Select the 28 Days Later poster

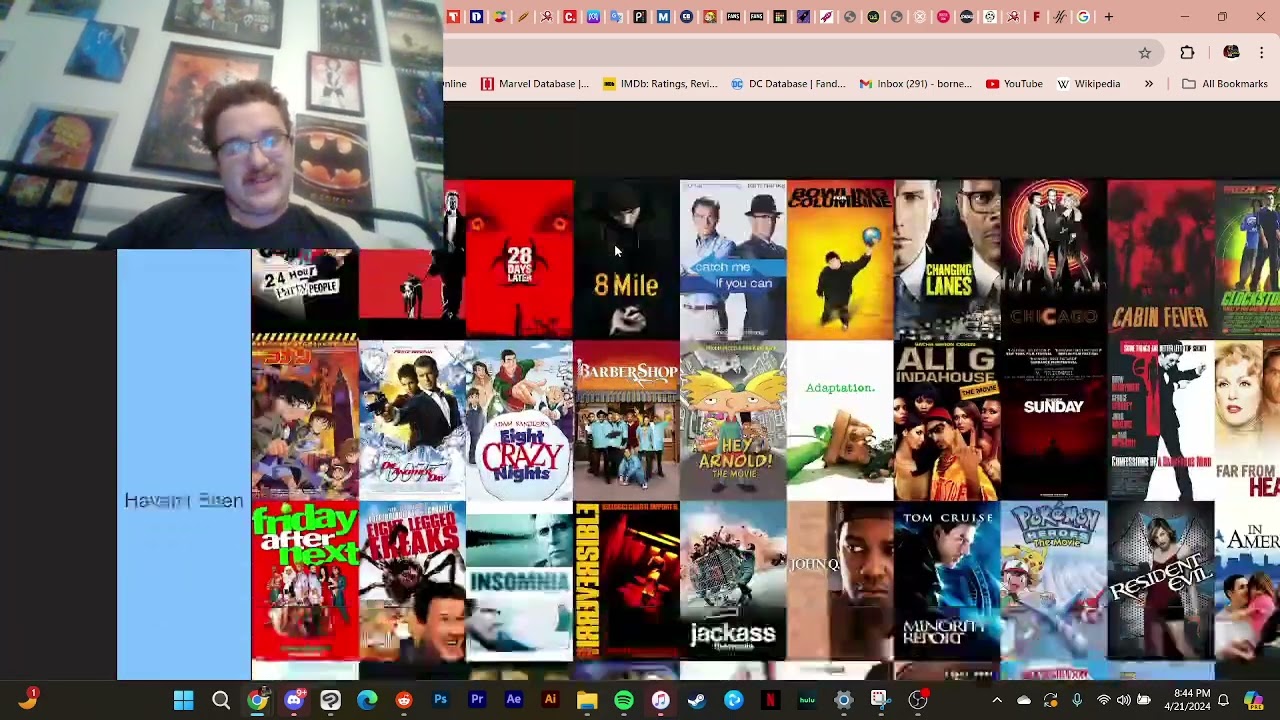tap(520, 259)
